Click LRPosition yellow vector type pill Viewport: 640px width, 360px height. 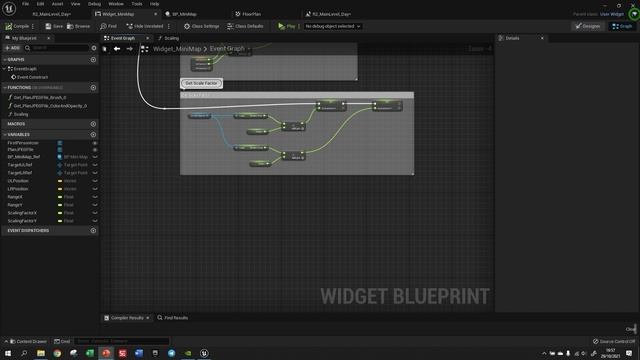60,189
